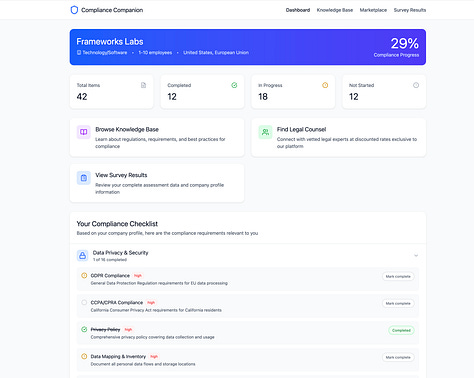Click the Frameworks Labs company title

tap(110, 42)
